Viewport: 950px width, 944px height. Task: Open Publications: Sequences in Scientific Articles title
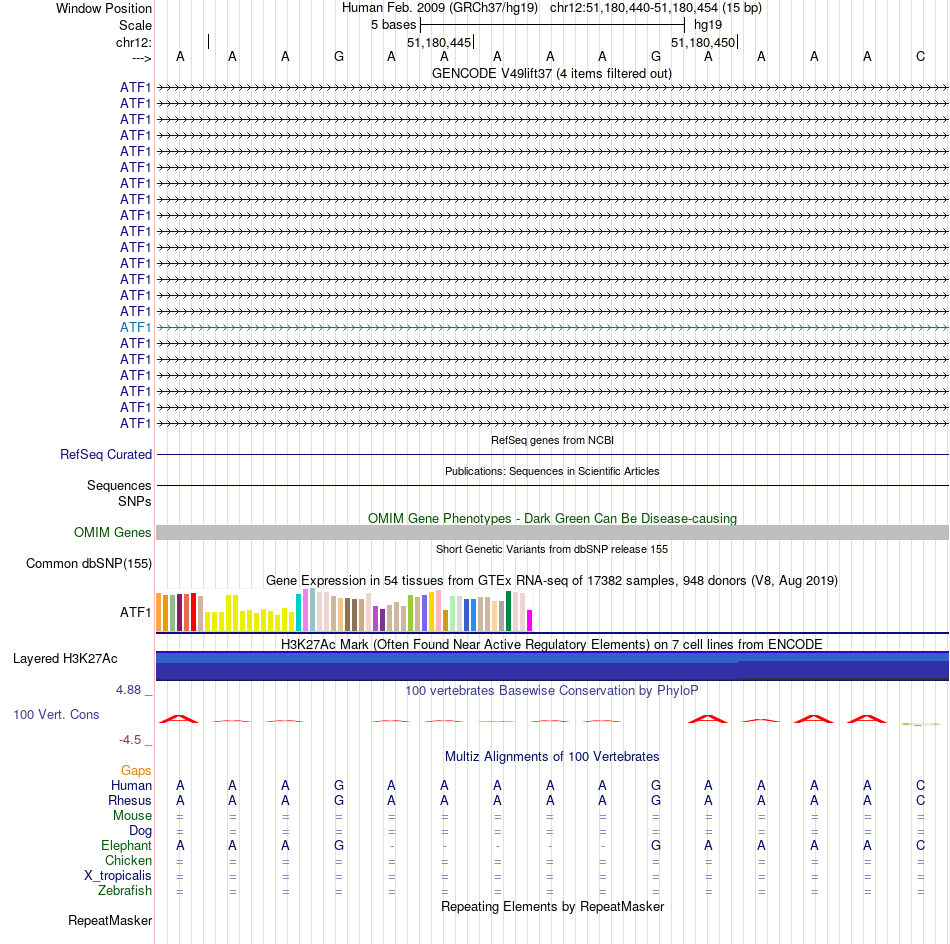coord(552,471)
